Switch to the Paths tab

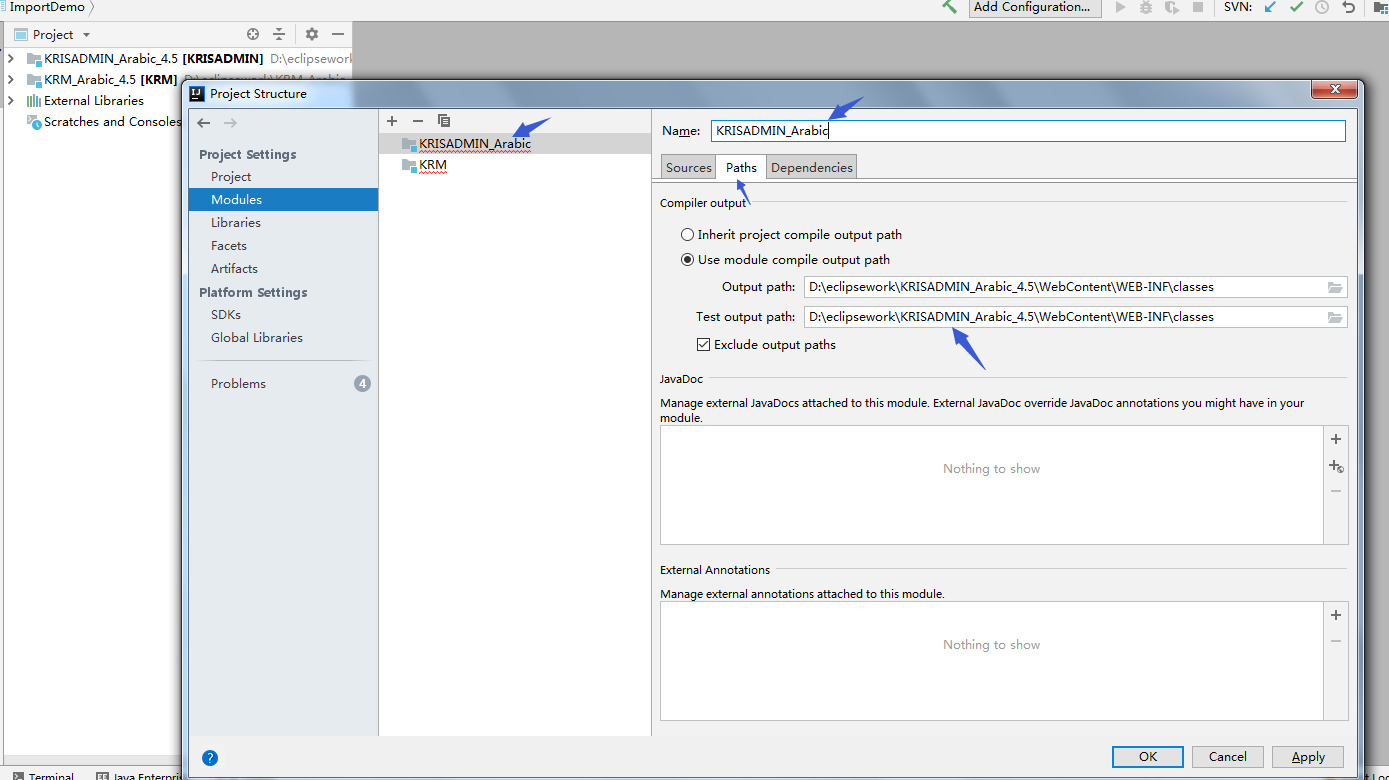[741, 167]
